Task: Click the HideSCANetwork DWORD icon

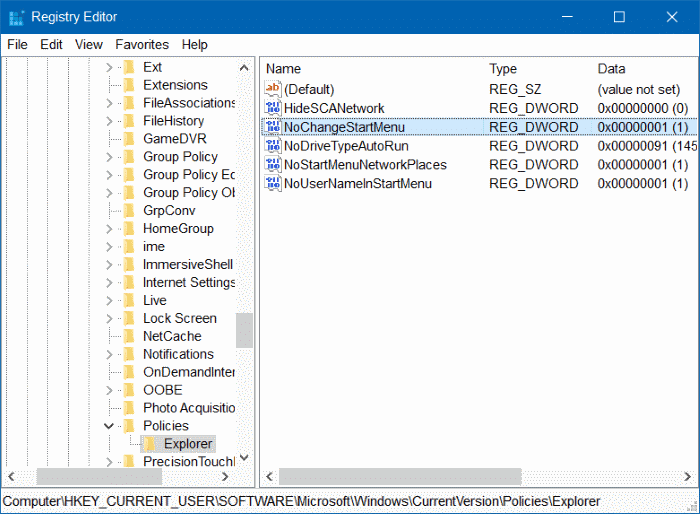Action: 273,108
